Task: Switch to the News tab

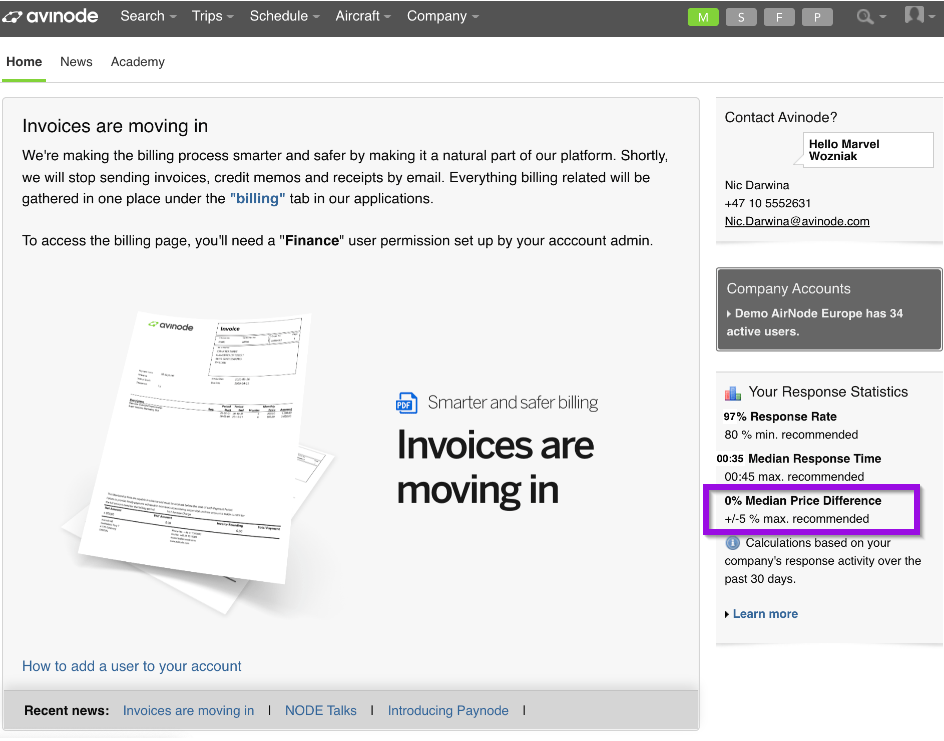Action: (76, 62)
